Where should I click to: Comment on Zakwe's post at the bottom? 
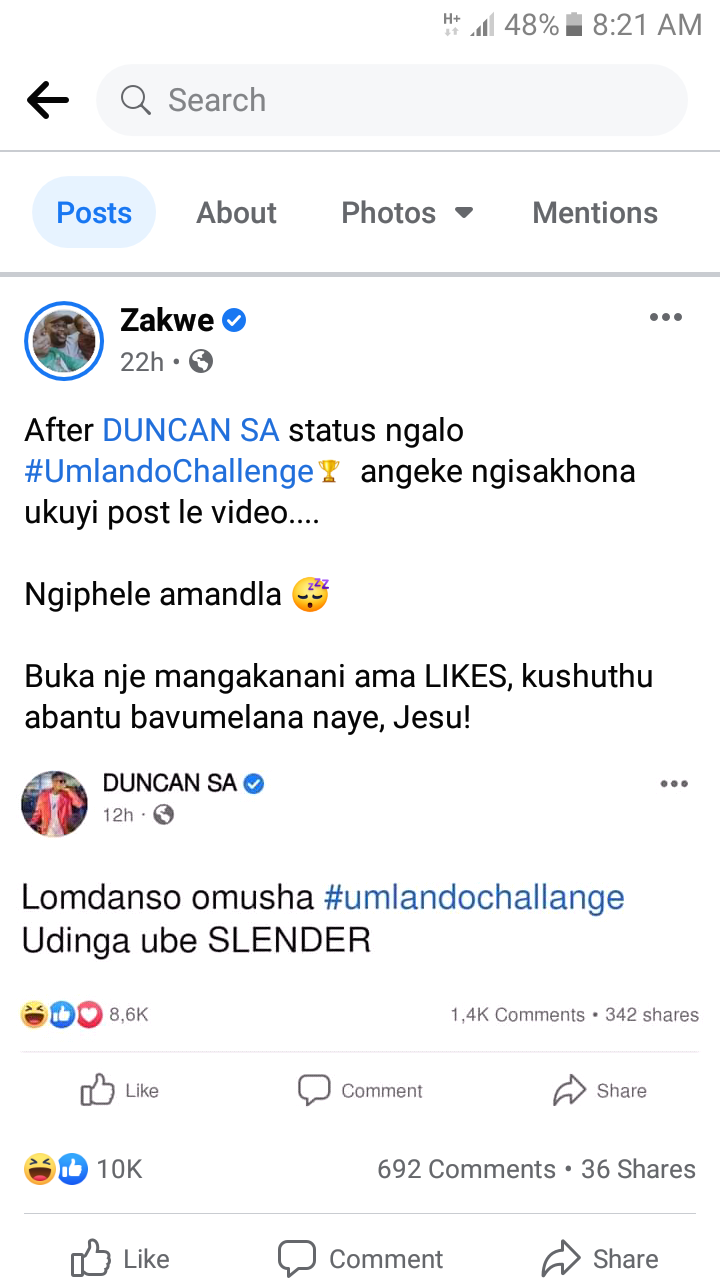360,1259
